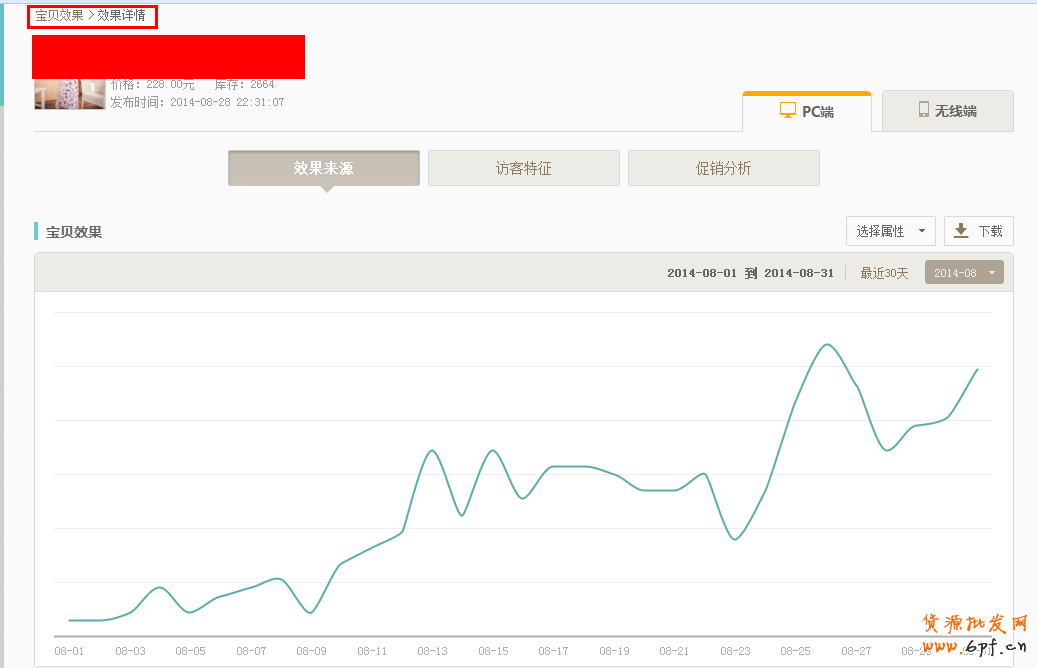The width and height of the screenshot is (1037, 668).
Task: Click the monitor icon on PC端 tab
Action: coord(788,111)
